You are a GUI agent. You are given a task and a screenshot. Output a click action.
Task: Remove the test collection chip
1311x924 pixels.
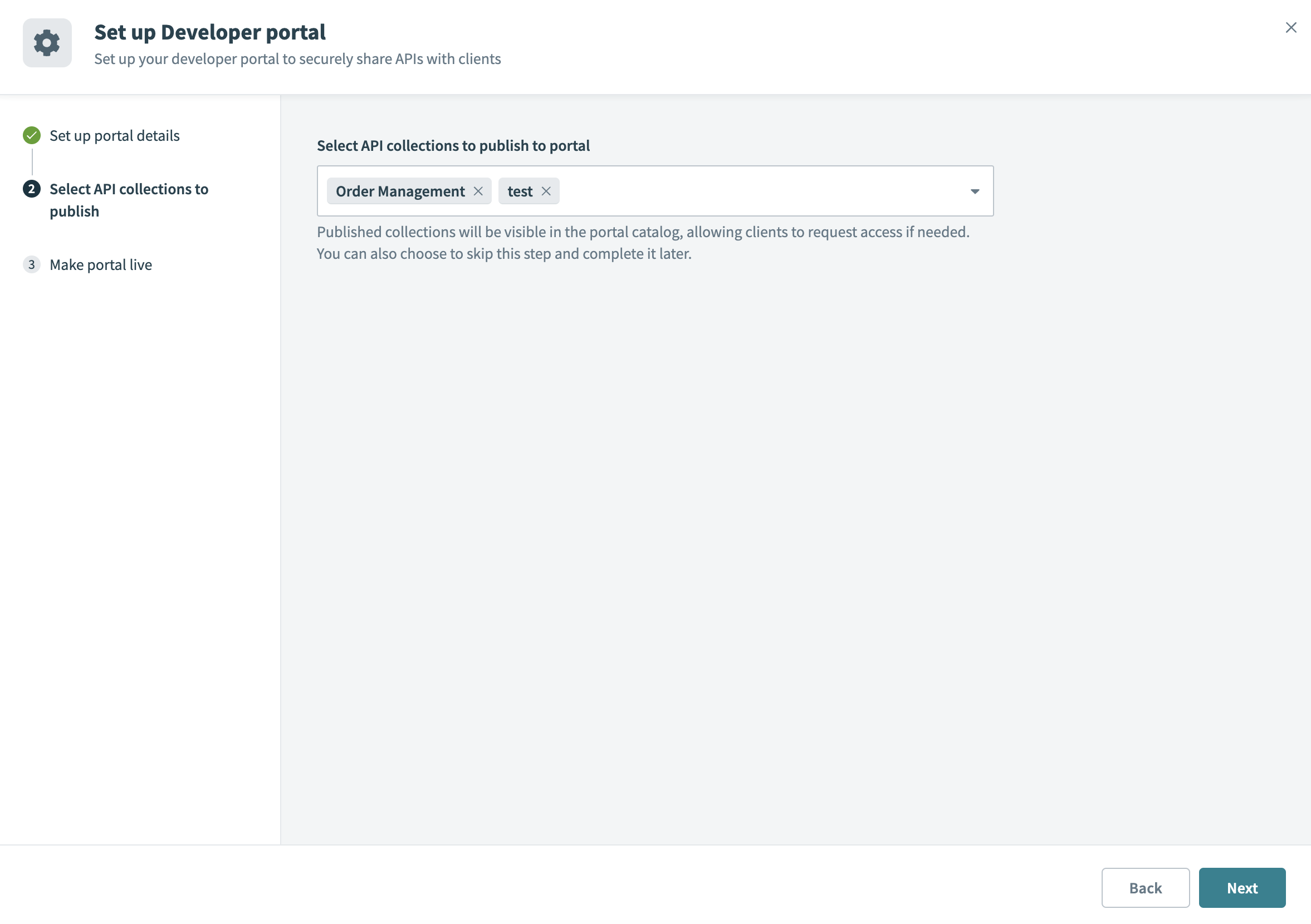[x=546, y=191]
